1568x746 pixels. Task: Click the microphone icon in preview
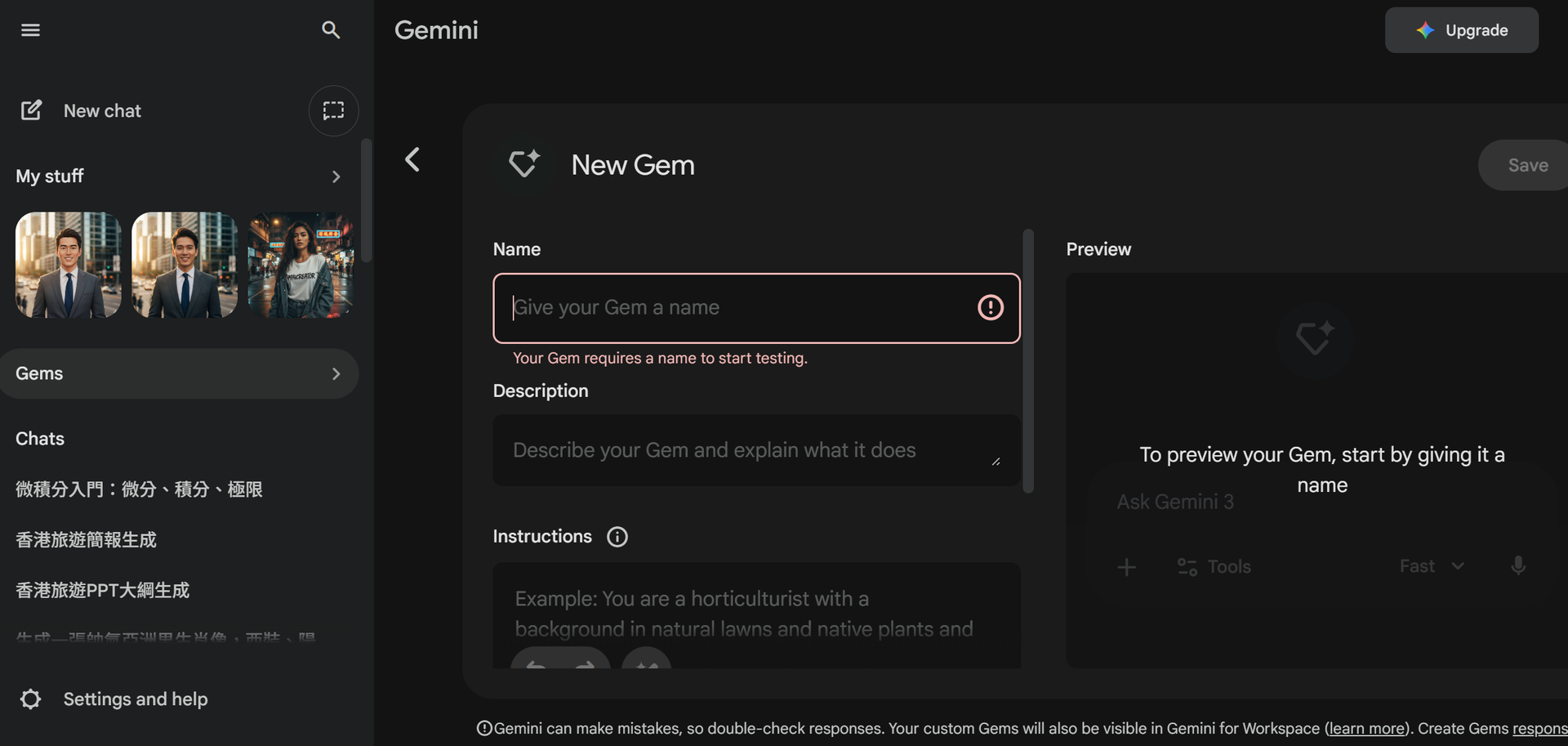coord(1517,566)
